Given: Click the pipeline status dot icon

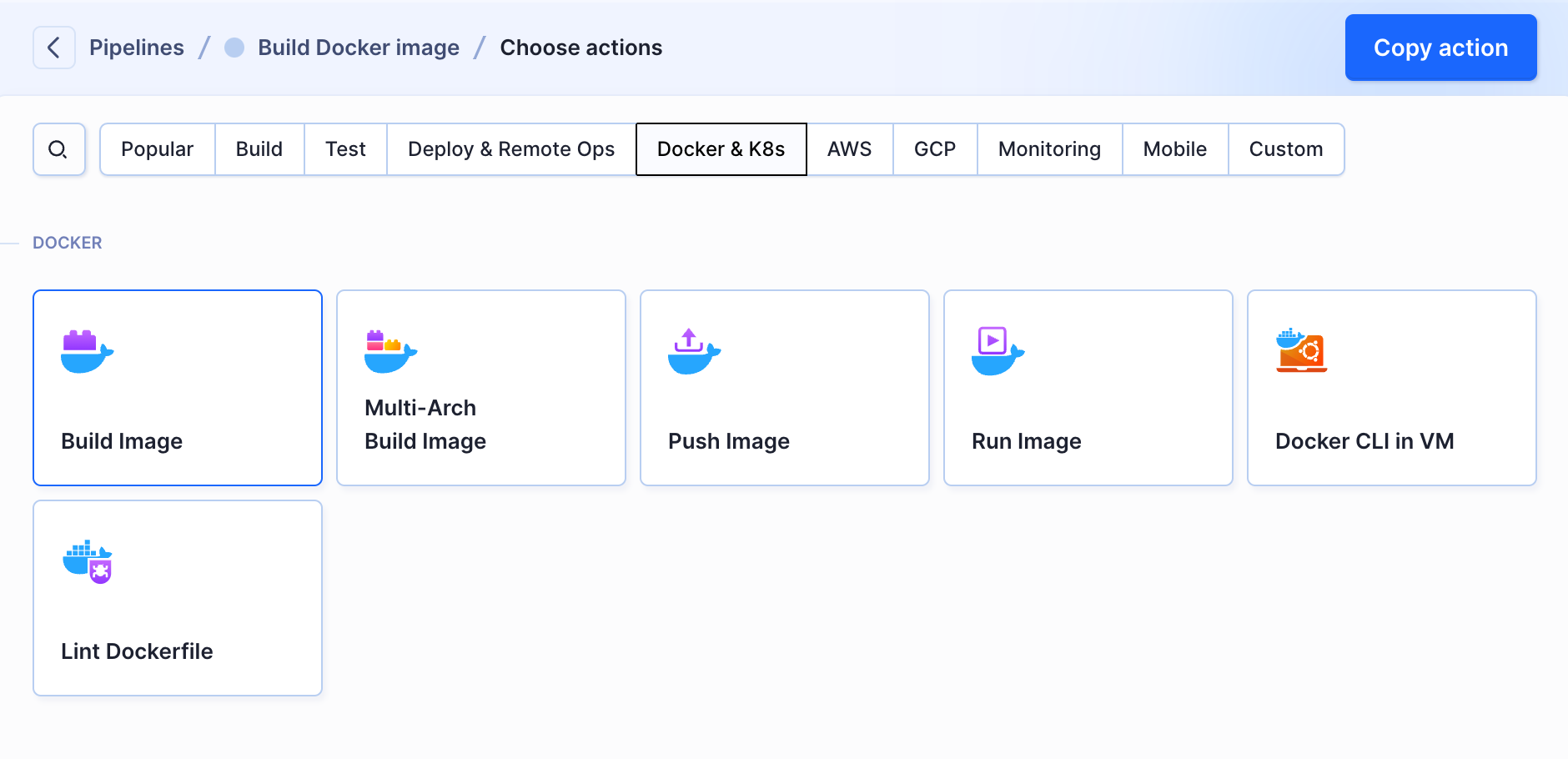Looking at the screenshot, I should click(234, 48).
